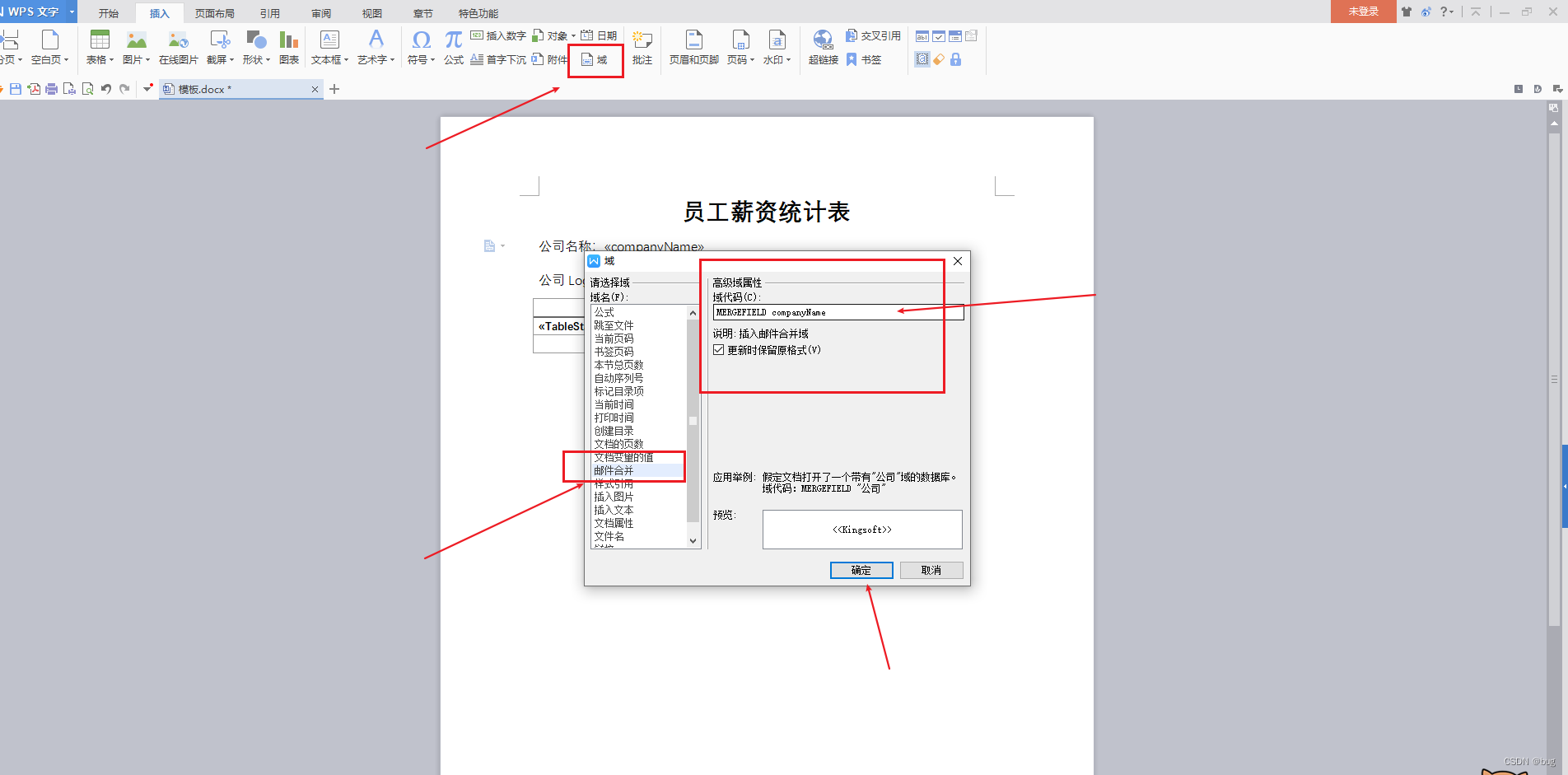Open the 视图 view tab
1568x775 pixels.
pos(372,14)
